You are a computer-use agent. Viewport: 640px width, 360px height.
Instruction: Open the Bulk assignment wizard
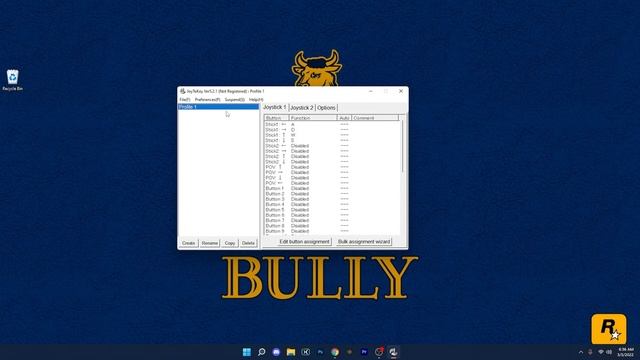364,242
